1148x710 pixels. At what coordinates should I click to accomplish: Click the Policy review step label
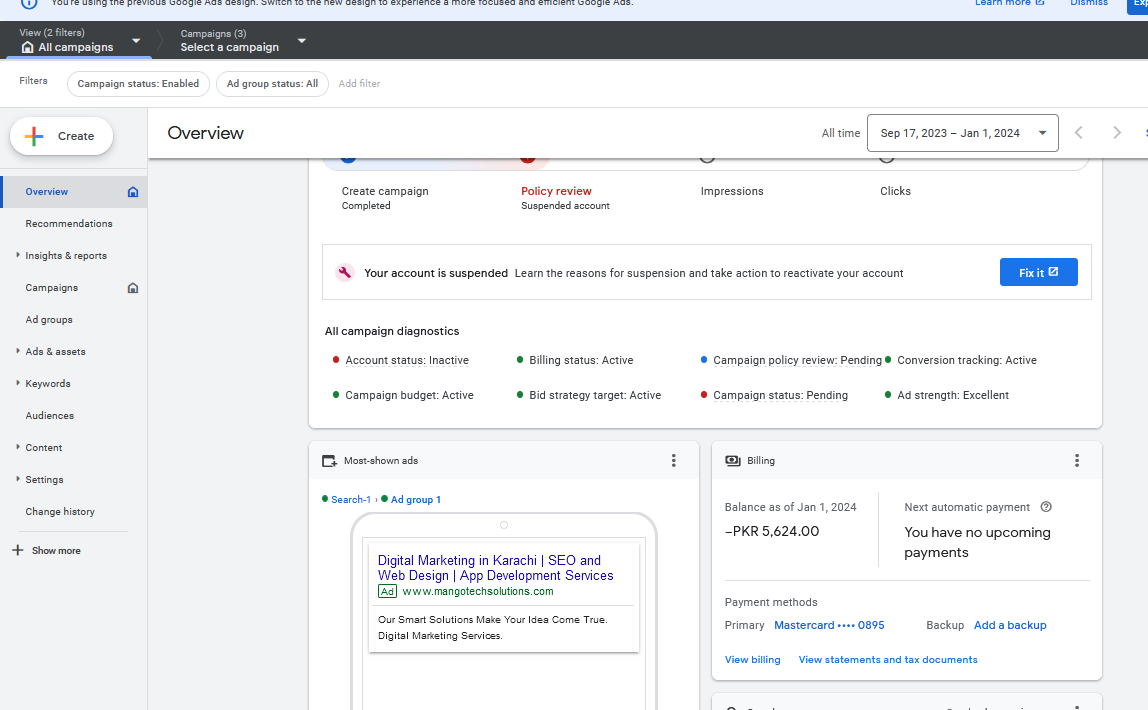point(556,191)
